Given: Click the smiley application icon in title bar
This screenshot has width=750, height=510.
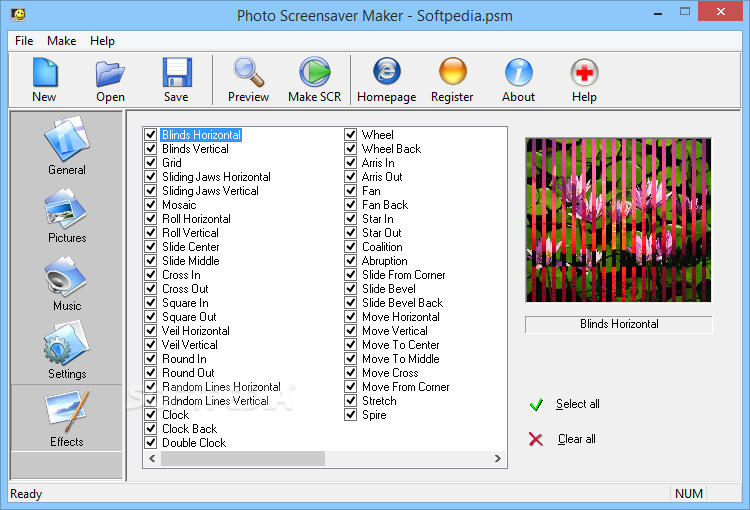Looking at the screenshot, I should pos(19,14).
